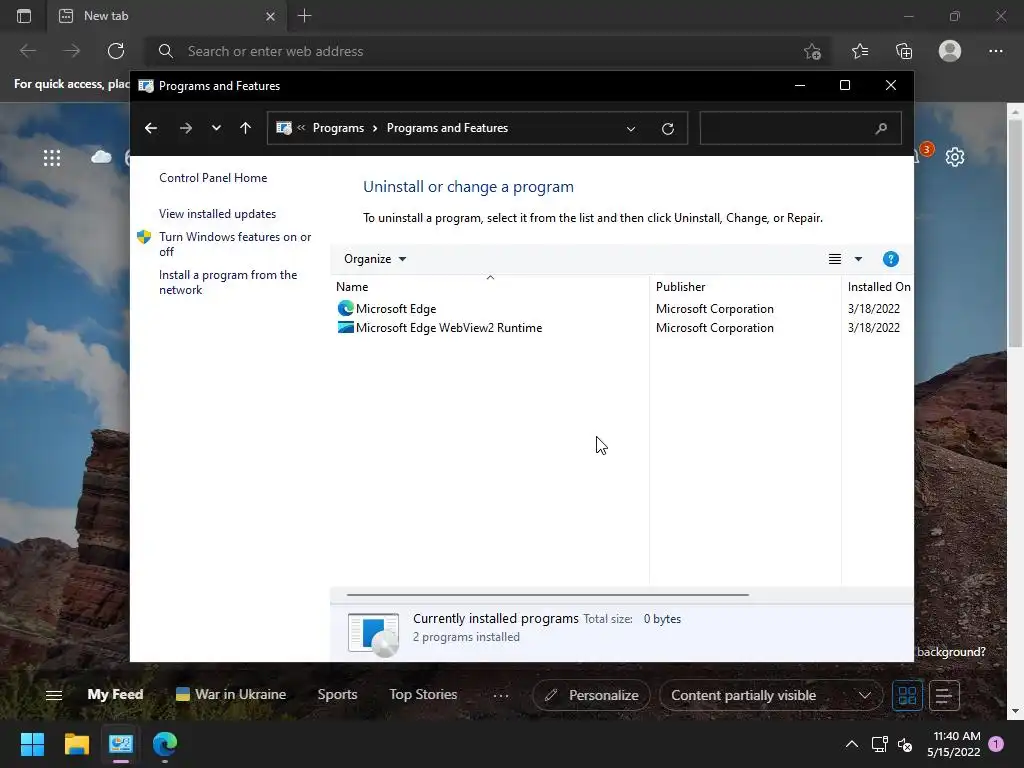1024x768 pixels.
Task: Go back in Programs and Features window
Action: [151, 128]
